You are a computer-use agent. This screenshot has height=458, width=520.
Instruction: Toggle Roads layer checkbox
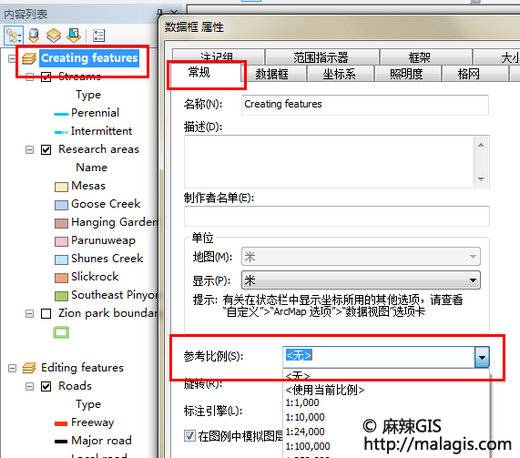pyautogui.click(x=46, y=386)
